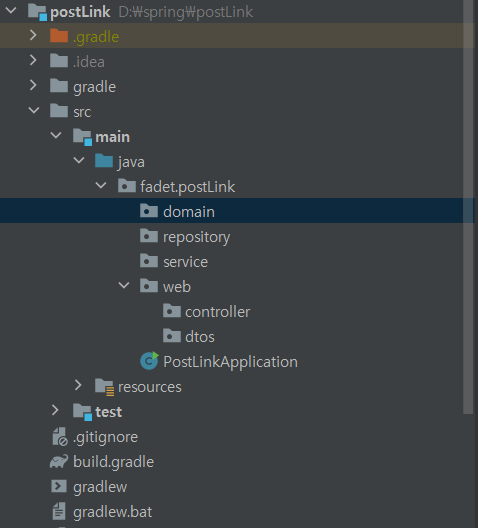Click the dtos package icon
Screen dimensions: 478x528
click(172, 335)
